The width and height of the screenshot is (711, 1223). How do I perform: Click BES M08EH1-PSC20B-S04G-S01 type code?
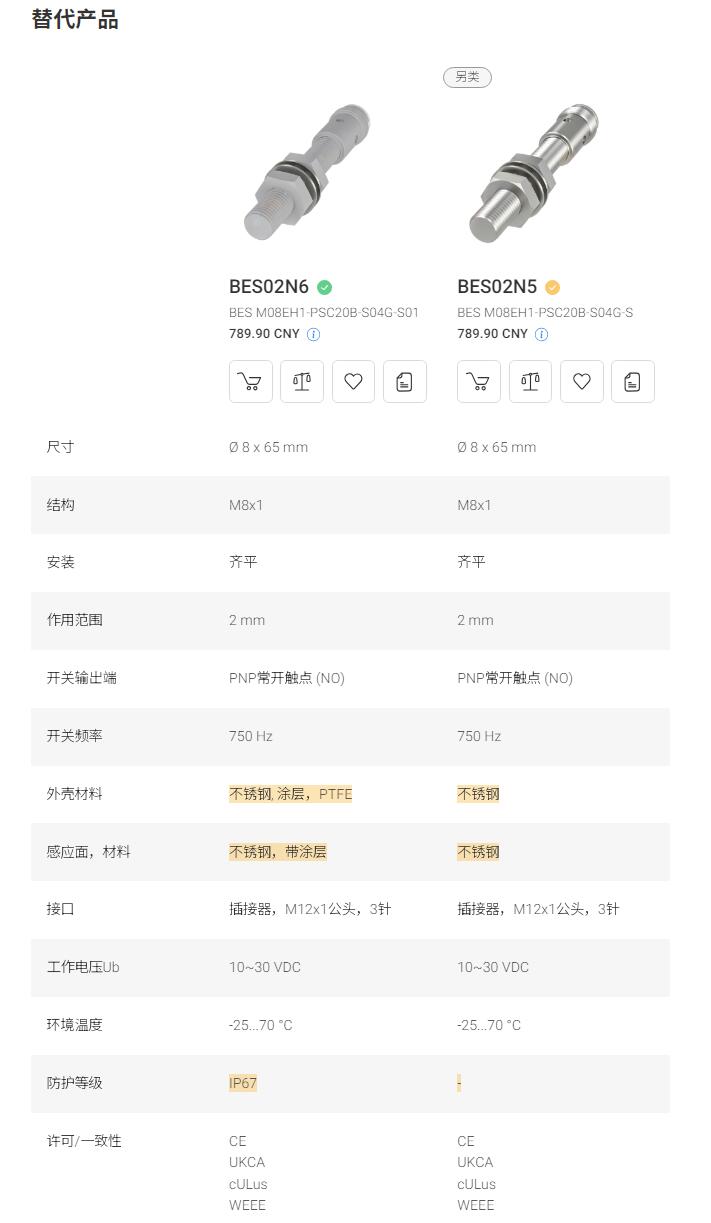[x=324, y=313]
